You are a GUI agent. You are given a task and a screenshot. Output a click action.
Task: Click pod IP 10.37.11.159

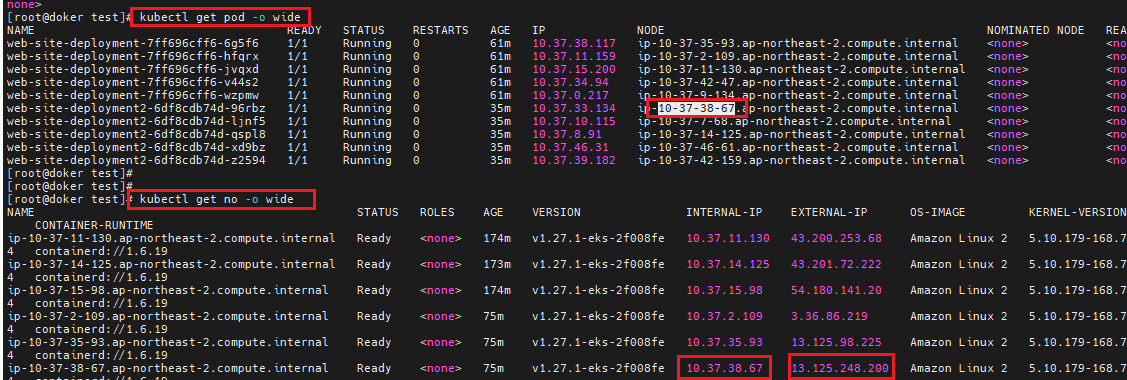coord(574,56)
